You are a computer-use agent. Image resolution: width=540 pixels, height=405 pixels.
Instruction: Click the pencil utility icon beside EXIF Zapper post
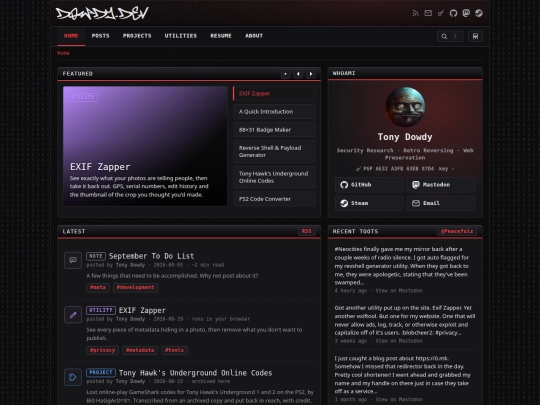click(x=73, y=315)
